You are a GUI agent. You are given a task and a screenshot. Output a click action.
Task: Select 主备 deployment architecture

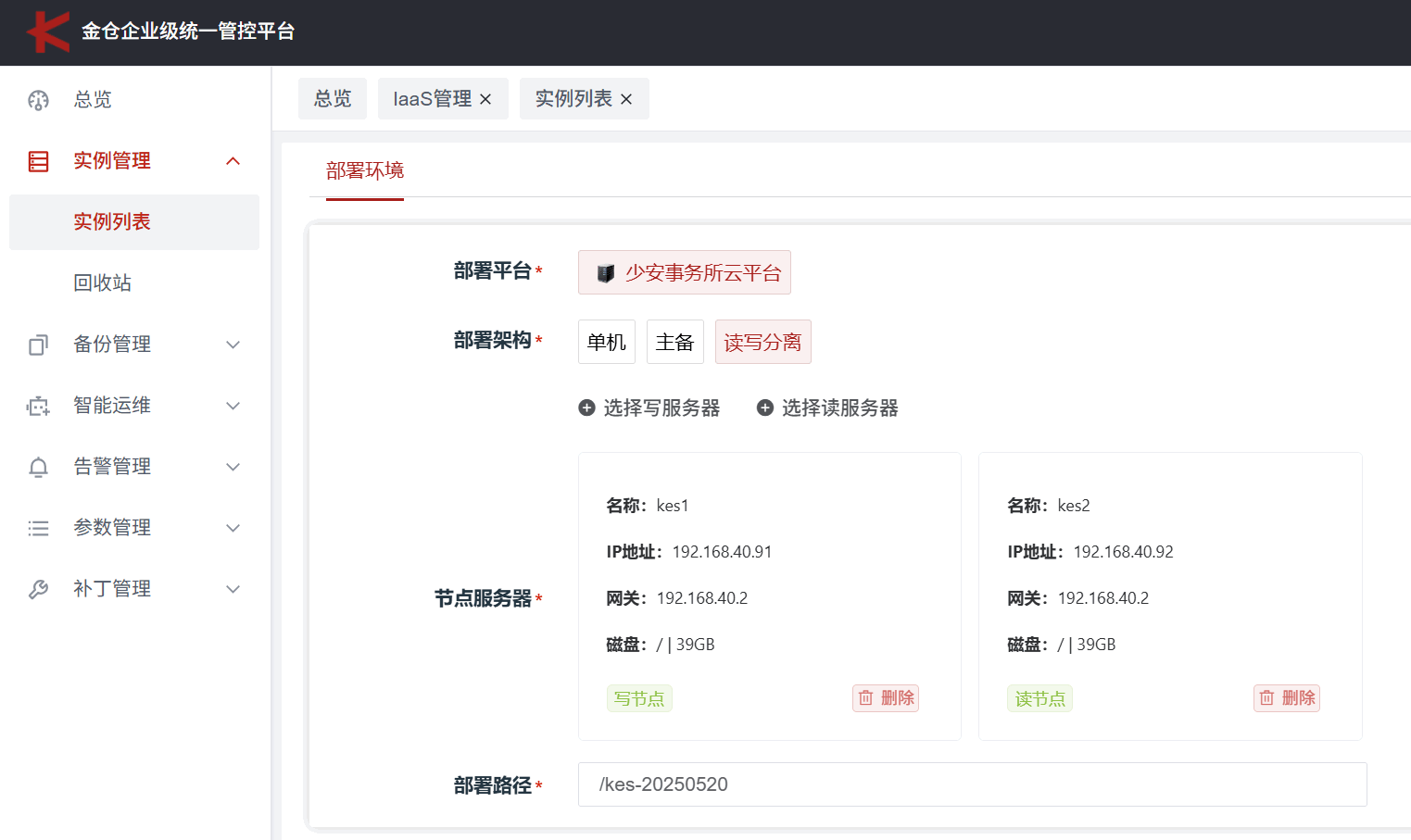(675, 342)
